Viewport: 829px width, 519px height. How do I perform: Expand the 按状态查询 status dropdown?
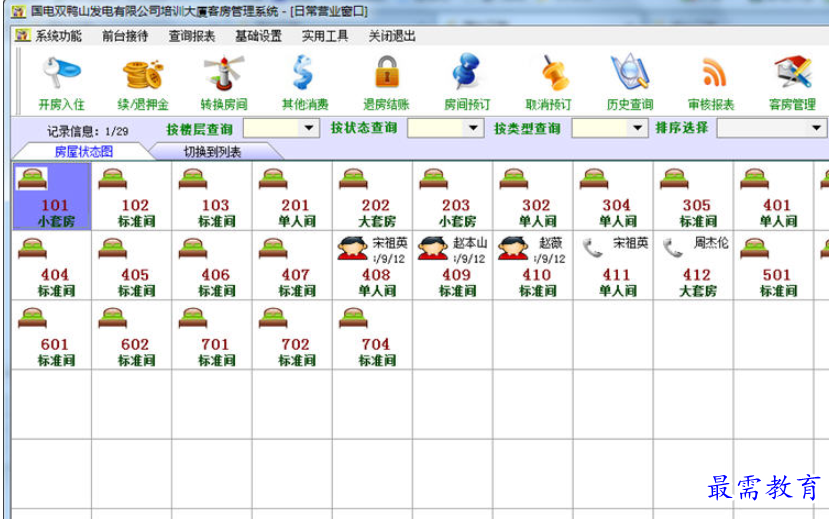pyautogui.click(x=473, y=128)
